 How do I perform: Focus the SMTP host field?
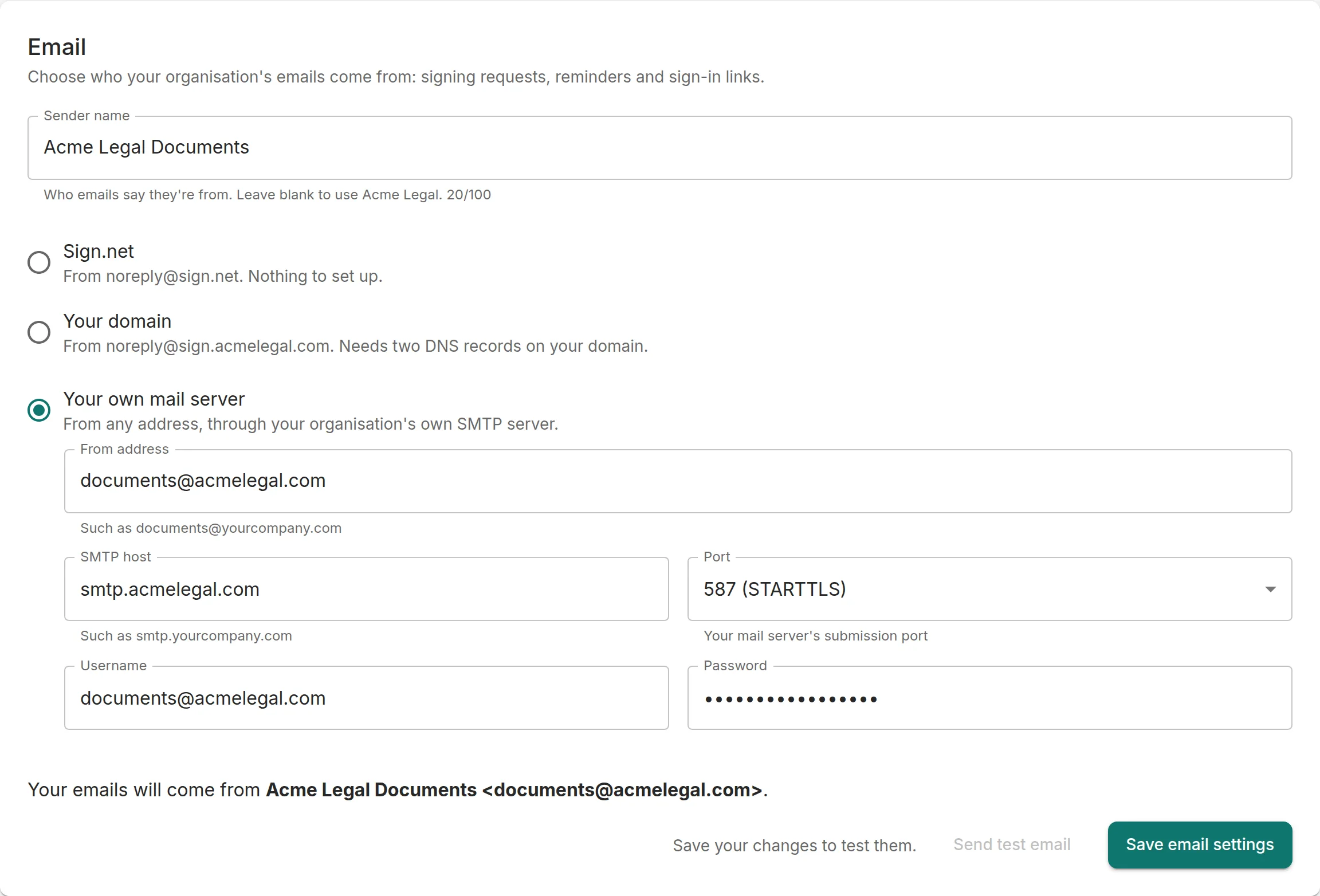click(x=366, y=589)
